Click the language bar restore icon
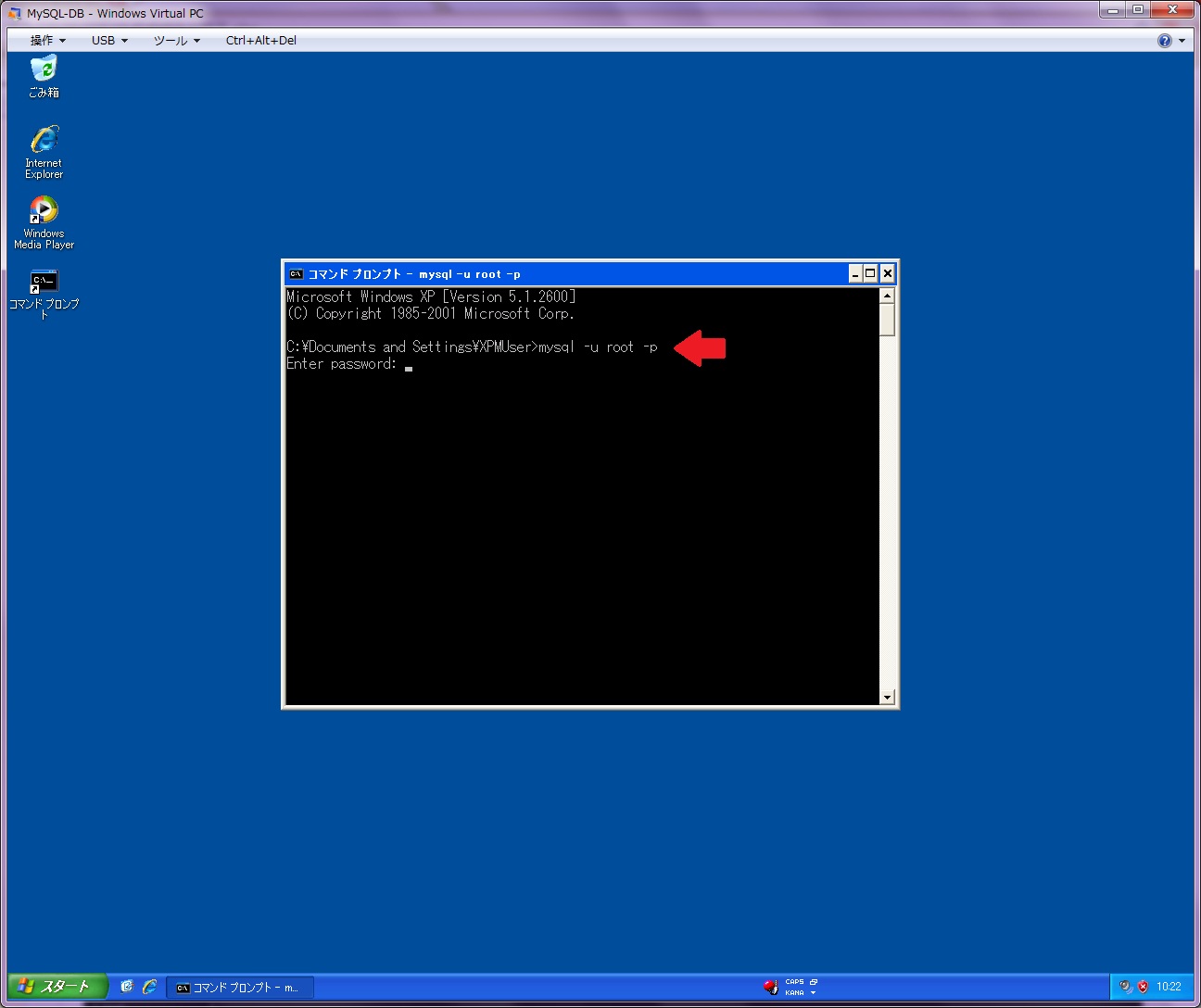This screenshot has width=1201, height=1008. click(814, 982)
